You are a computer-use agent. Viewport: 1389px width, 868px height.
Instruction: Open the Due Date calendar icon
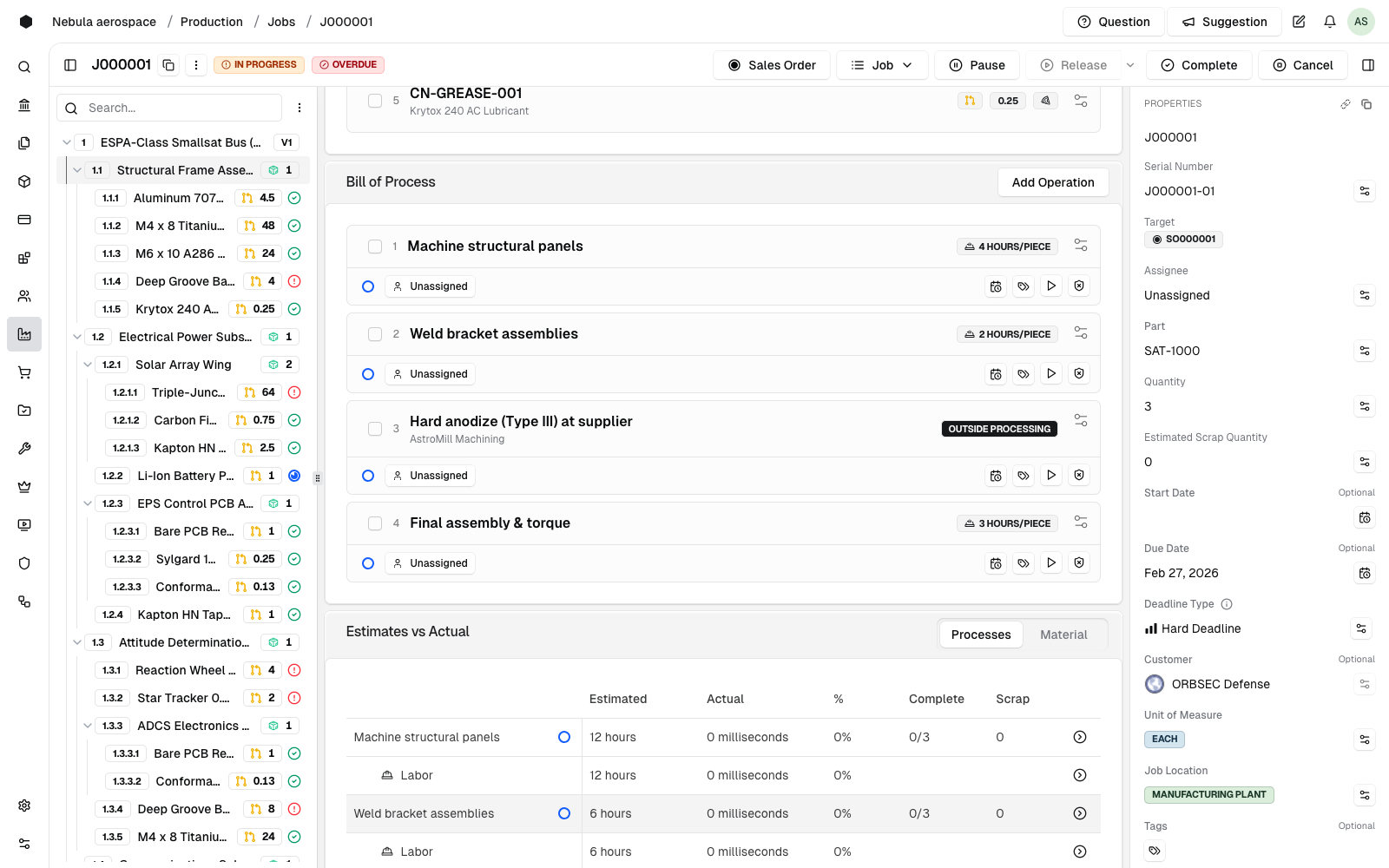click(1365, 573)
